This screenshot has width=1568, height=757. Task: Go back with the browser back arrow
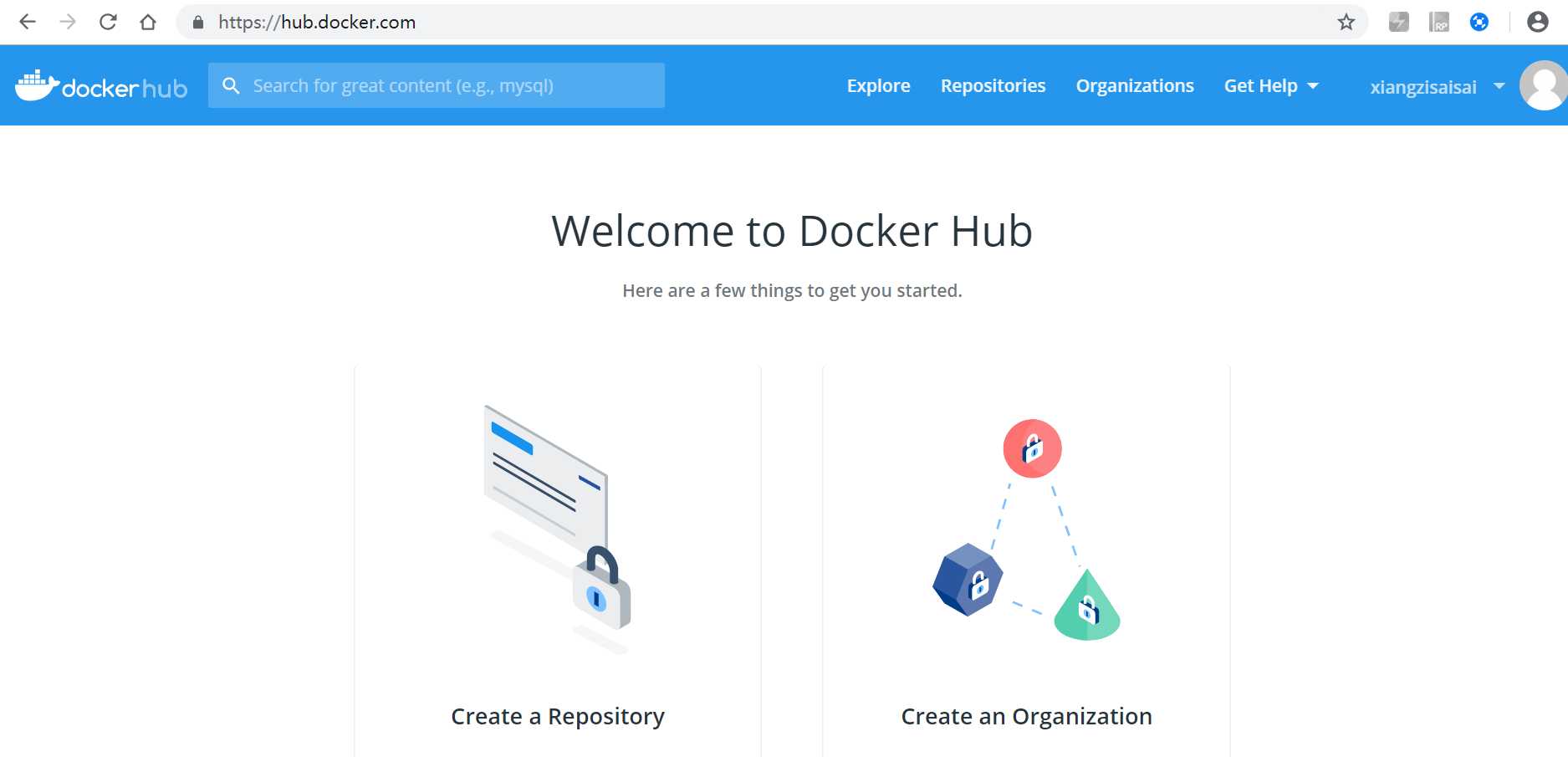click(x=28, y=22)
